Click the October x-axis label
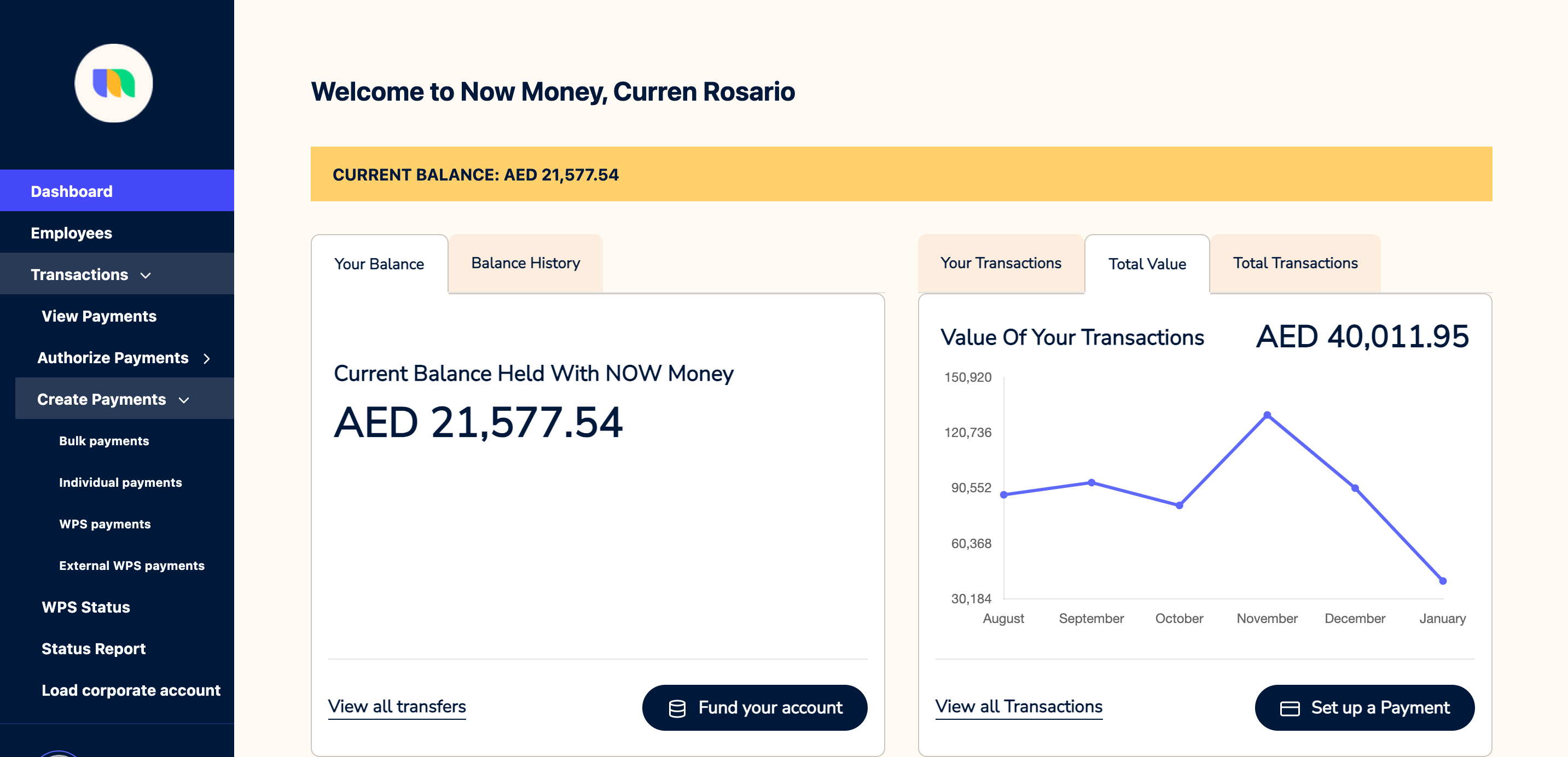The width and height of the screenshot is (1568, 757). click(x=1180, y=618)
